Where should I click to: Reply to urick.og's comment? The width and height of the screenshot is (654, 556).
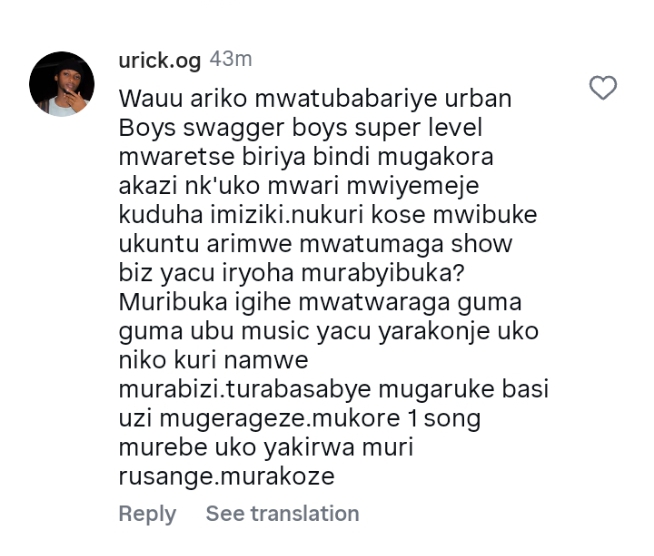pyautogui.click(x=147, y=514)
